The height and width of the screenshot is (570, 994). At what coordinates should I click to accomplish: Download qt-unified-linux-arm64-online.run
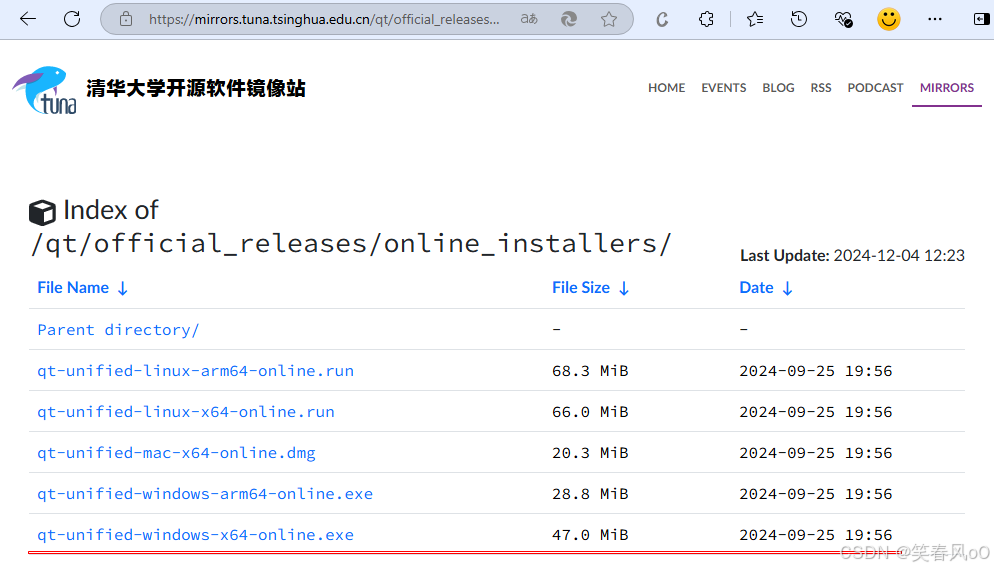coord(195,371)
